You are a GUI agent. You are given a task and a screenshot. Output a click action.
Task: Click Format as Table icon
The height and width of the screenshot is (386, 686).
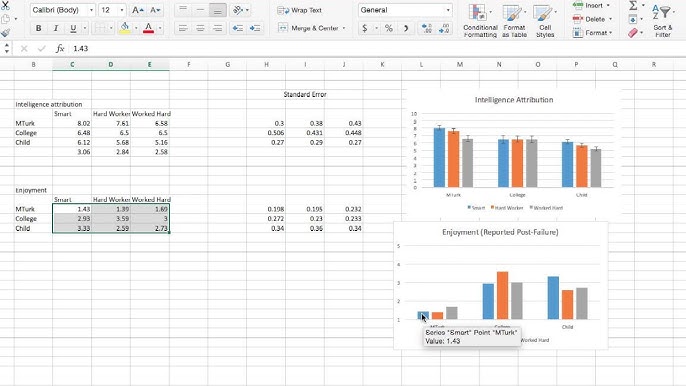pyautogui.click(x=514, y=20)
